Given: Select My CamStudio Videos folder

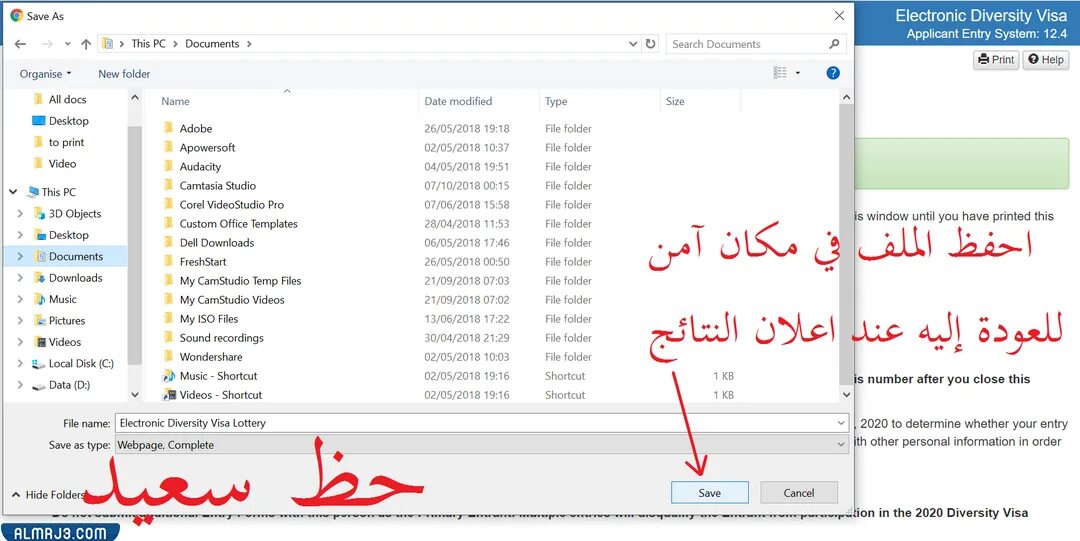Looking at the screenshot, I should [x=231, y=300].
